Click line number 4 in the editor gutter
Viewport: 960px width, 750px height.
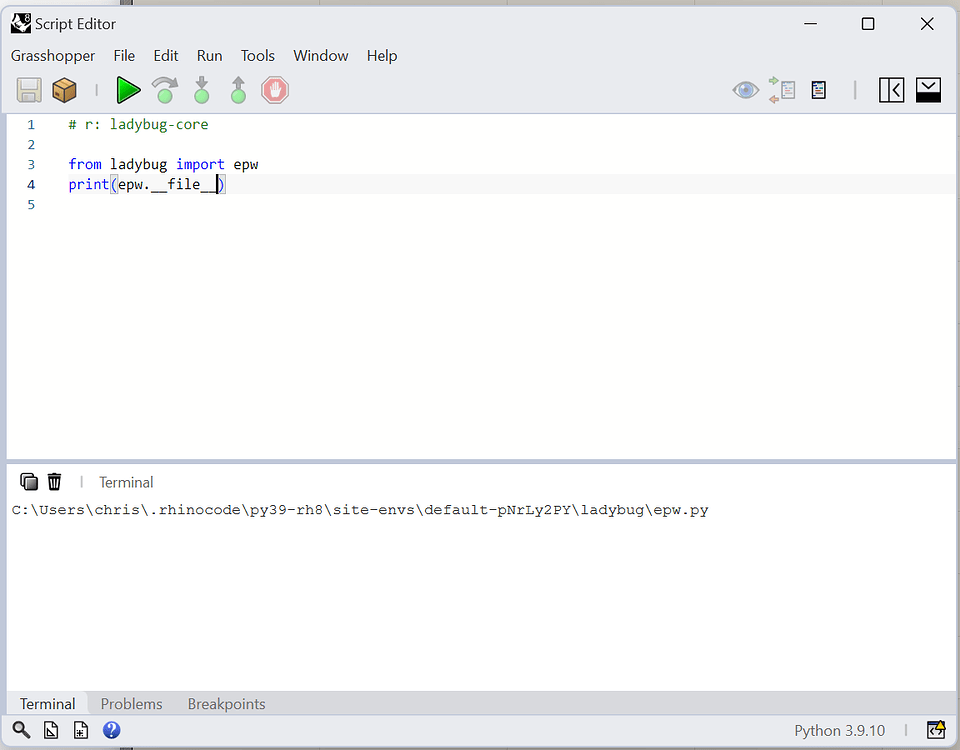tap(31, 184)
